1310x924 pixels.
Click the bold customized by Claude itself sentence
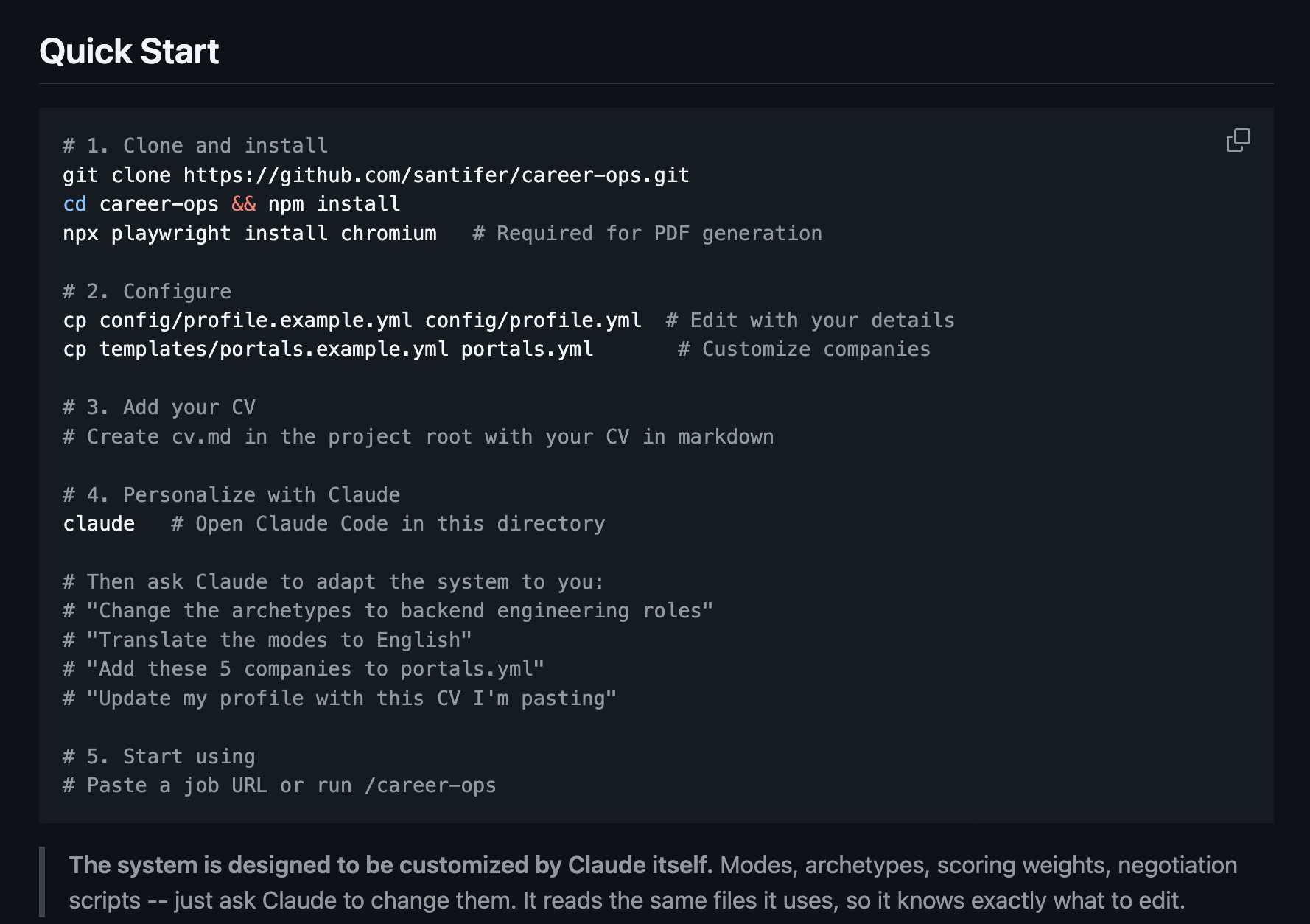[x=390, y=865]
